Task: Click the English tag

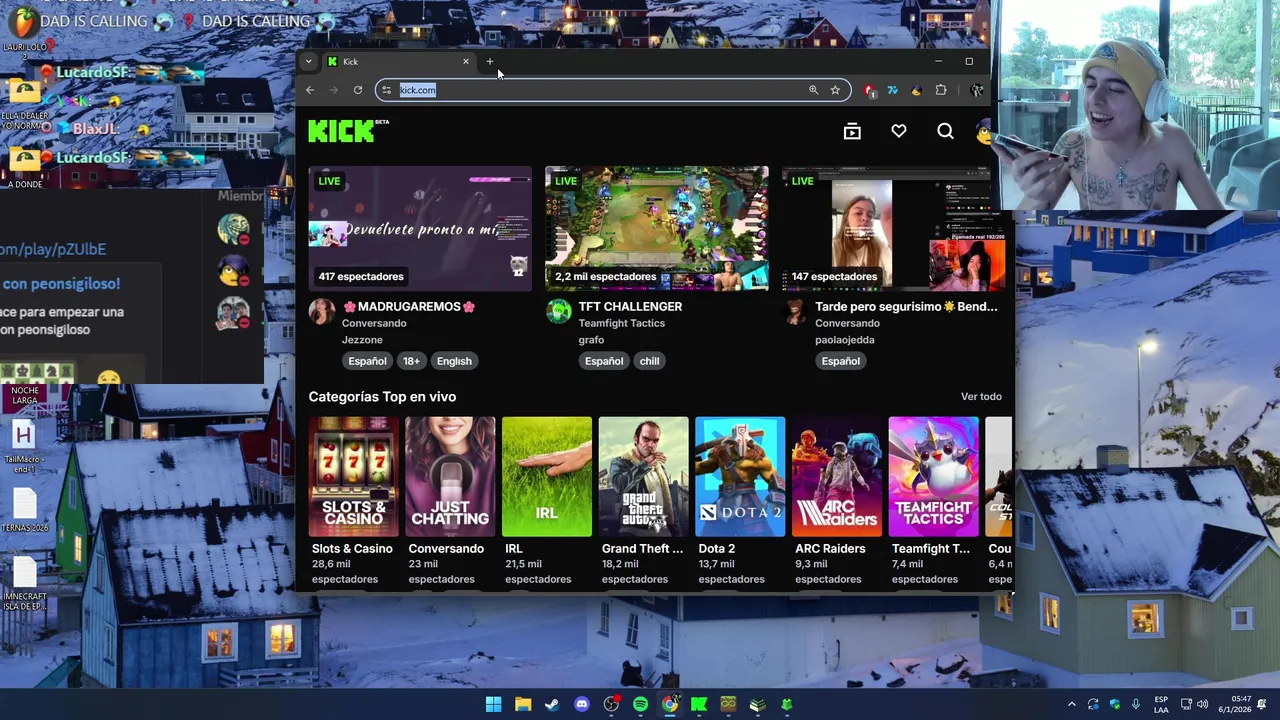Action: click(x=454, y=361)
